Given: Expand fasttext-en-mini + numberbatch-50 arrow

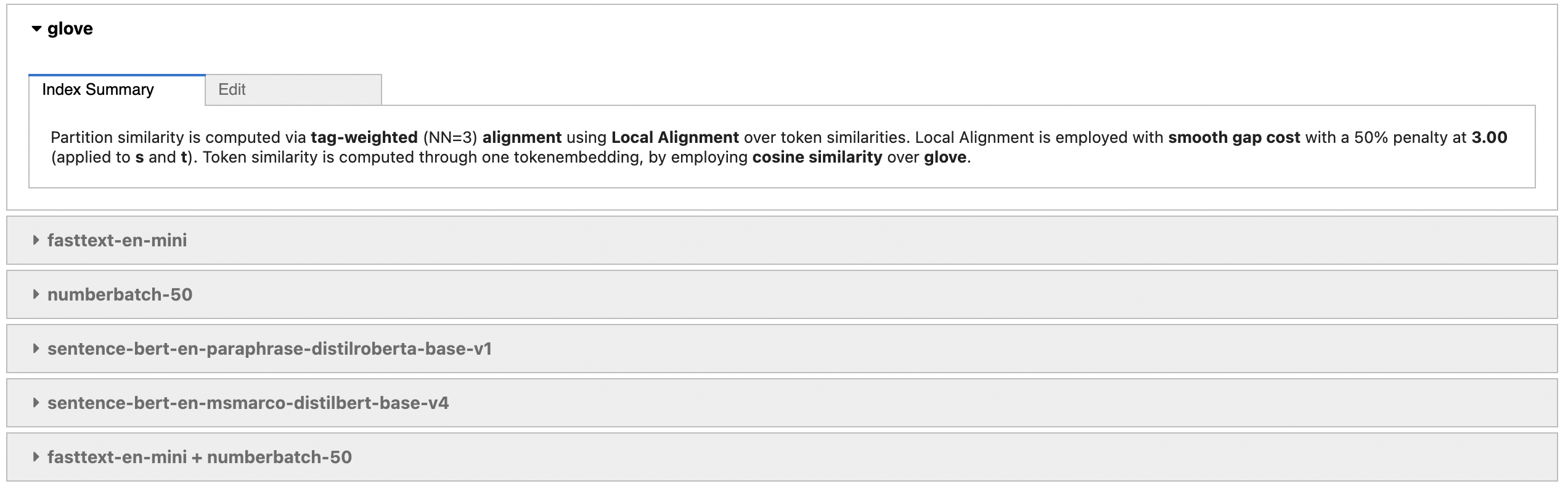Looking at the screenshot, I should click(36, 457).
